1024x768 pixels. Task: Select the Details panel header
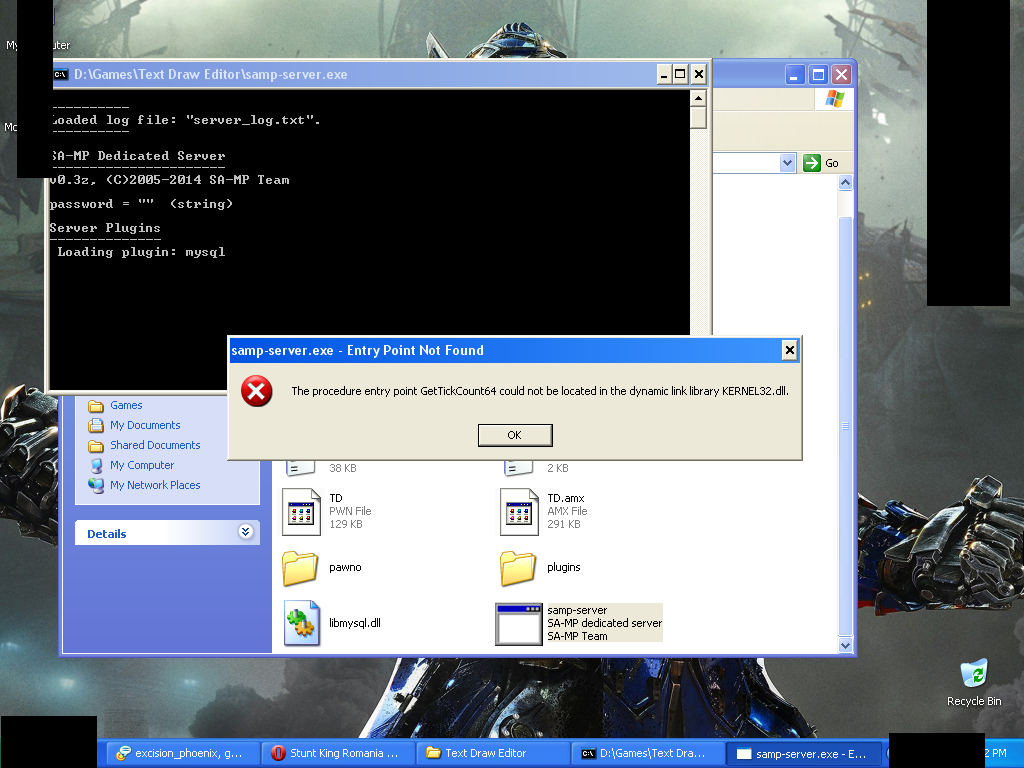coord(167,533)
